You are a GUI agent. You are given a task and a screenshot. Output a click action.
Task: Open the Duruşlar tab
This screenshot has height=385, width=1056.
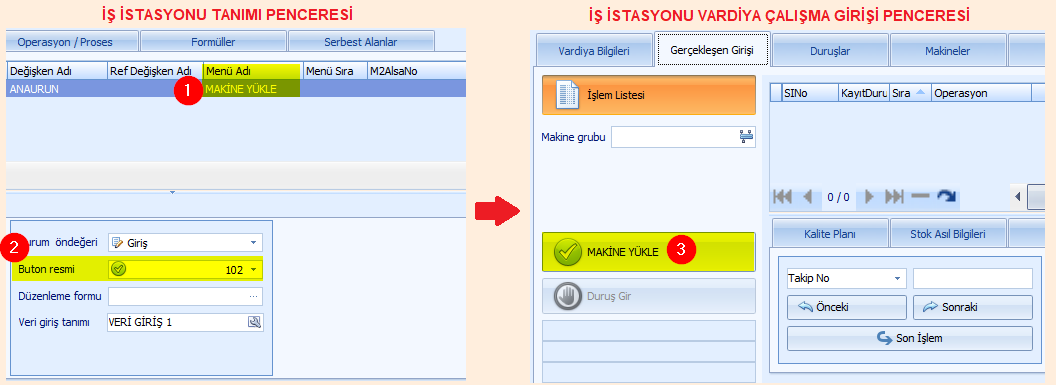(830, 51)
